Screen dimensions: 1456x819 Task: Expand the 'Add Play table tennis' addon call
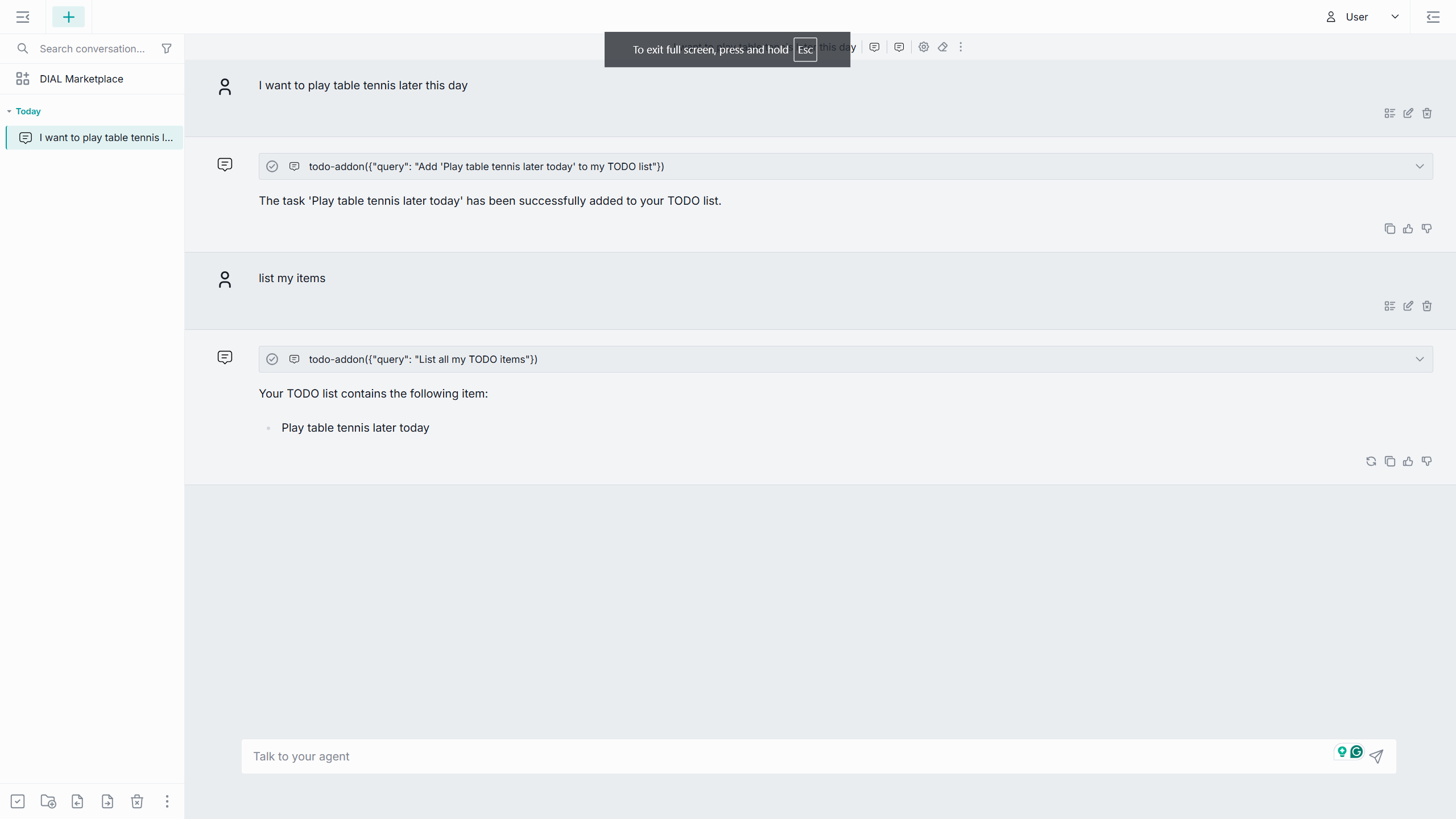(1420, 167)
